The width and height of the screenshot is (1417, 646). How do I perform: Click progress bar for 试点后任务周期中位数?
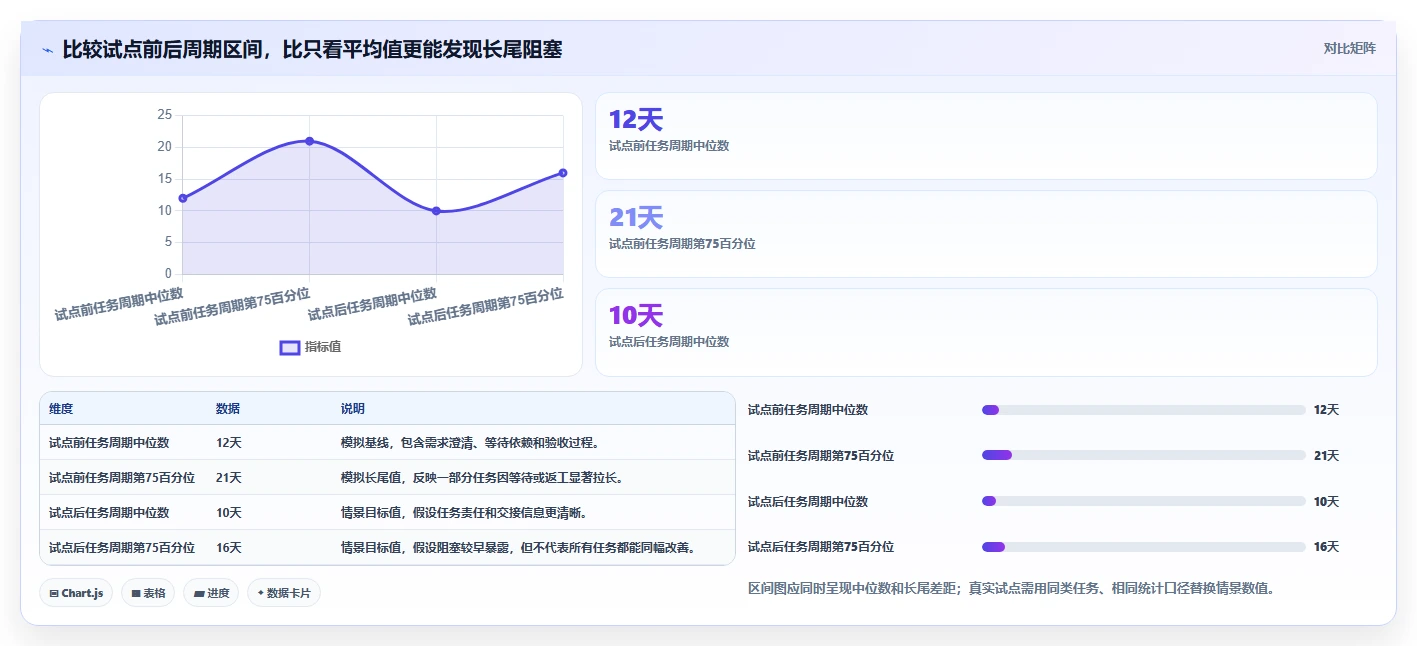(x=1144, y=502)
